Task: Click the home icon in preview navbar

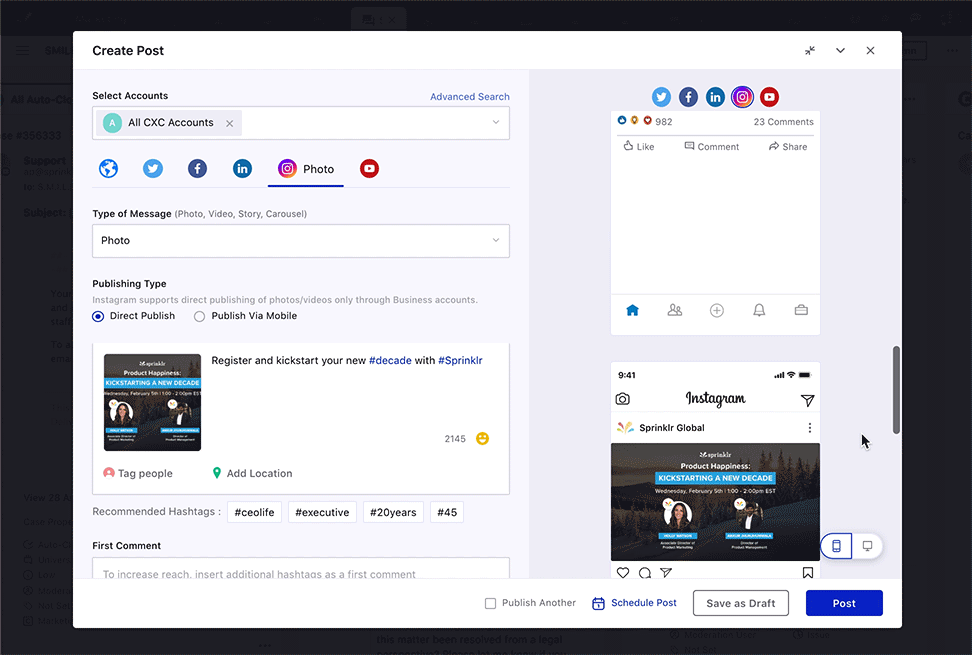Action: pyautogui.click(x=632, y=310)
